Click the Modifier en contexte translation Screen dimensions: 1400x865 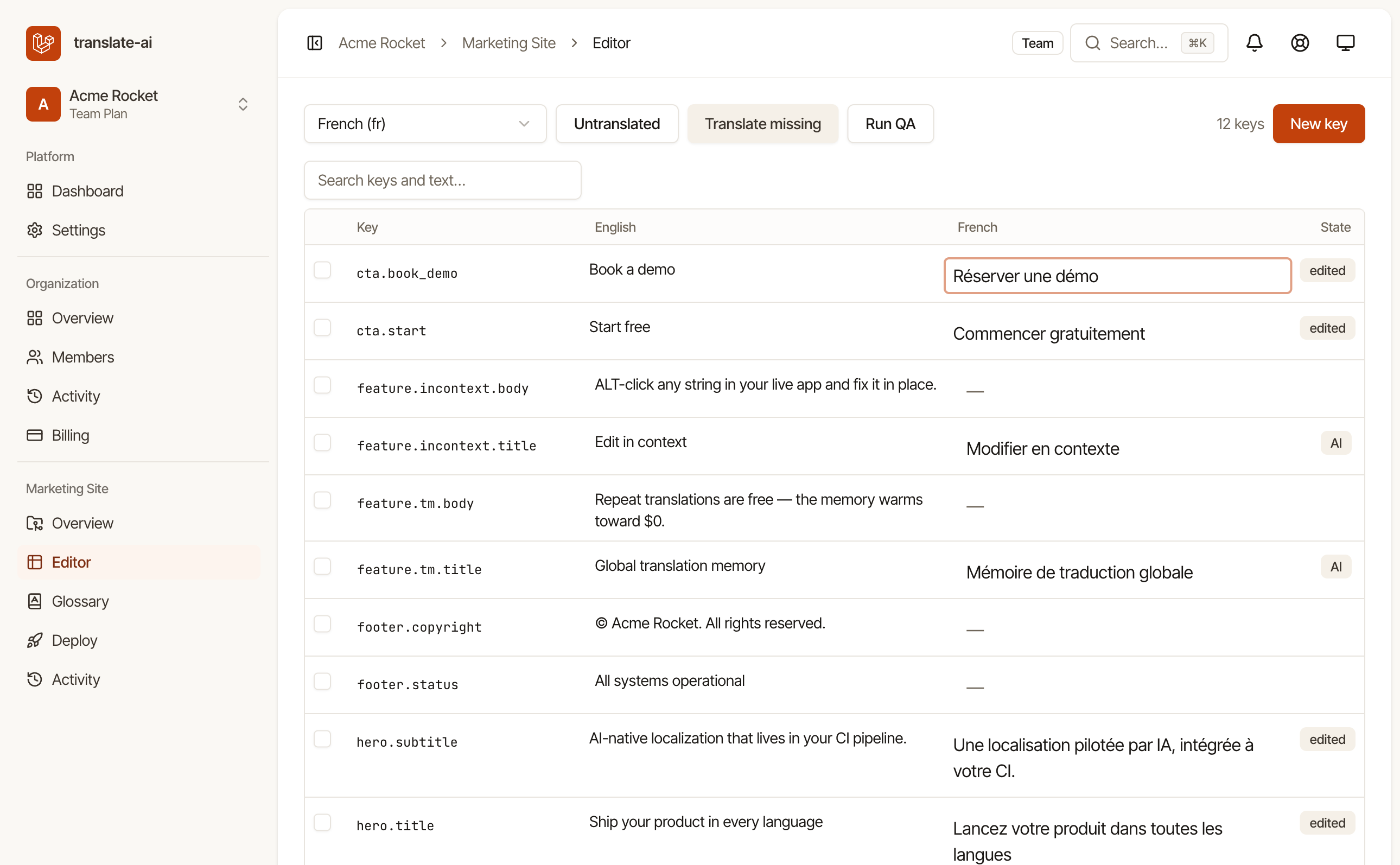point(1042,449)
